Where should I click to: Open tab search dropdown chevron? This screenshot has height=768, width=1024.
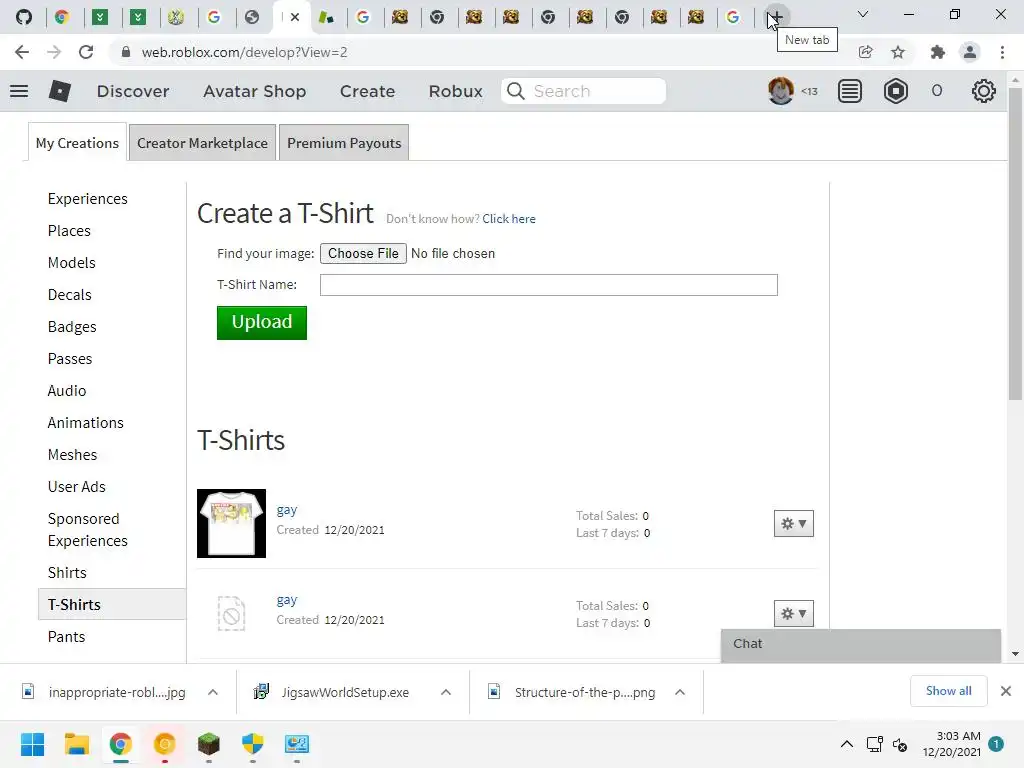tap(863, 14)
